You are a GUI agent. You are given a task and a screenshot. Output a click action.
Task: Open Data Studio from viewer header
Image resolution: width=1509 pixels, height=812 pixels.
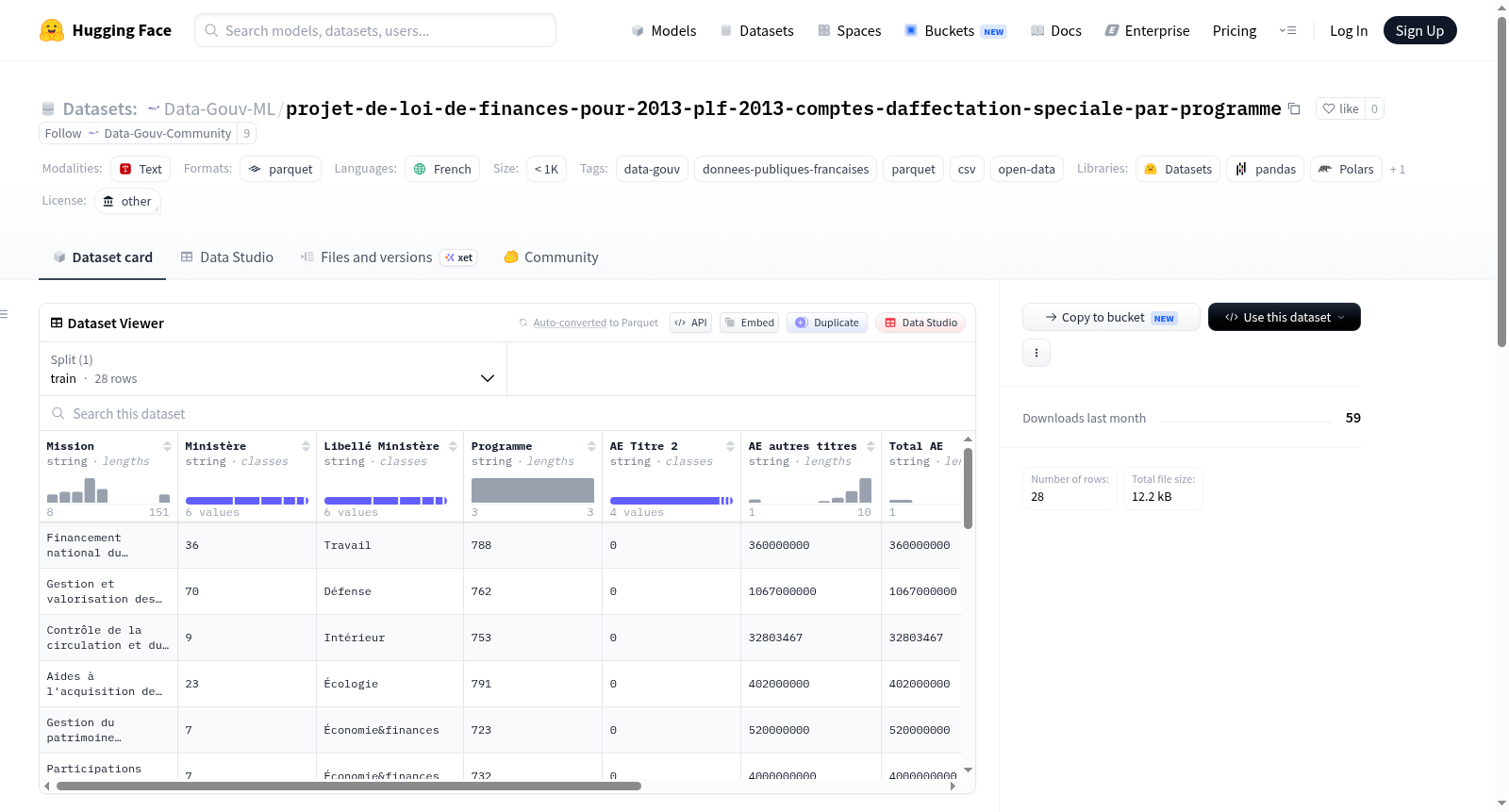coord(920,323)
